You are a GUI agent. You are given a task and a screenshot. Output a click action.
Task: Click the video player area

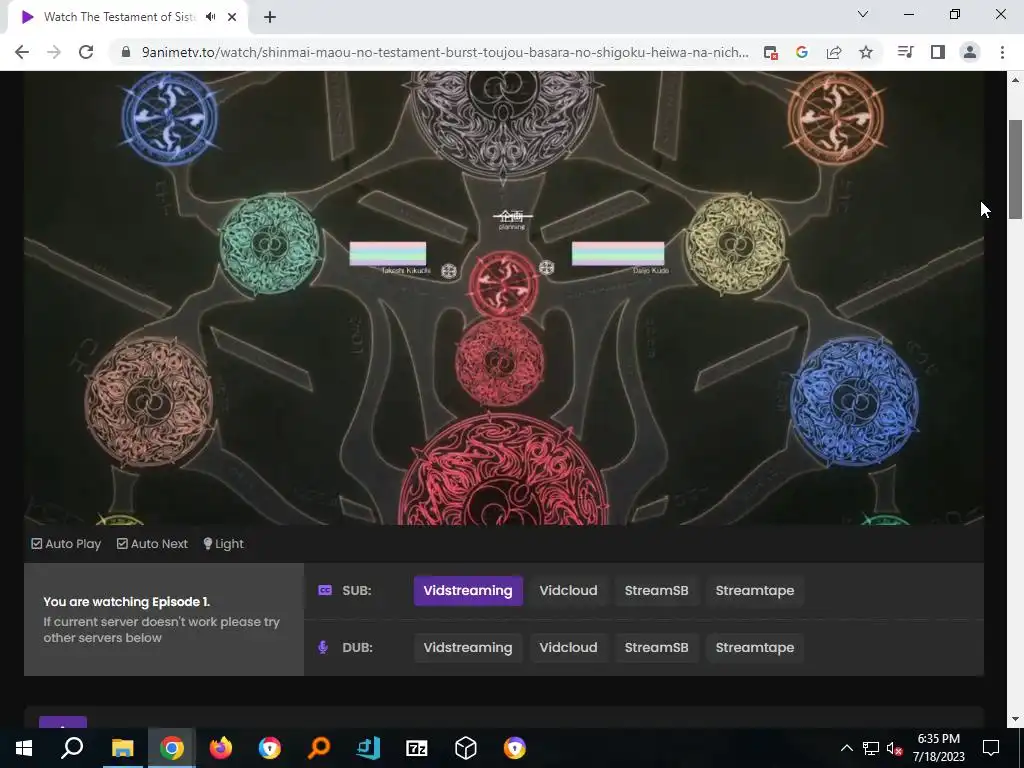point(504,298)
